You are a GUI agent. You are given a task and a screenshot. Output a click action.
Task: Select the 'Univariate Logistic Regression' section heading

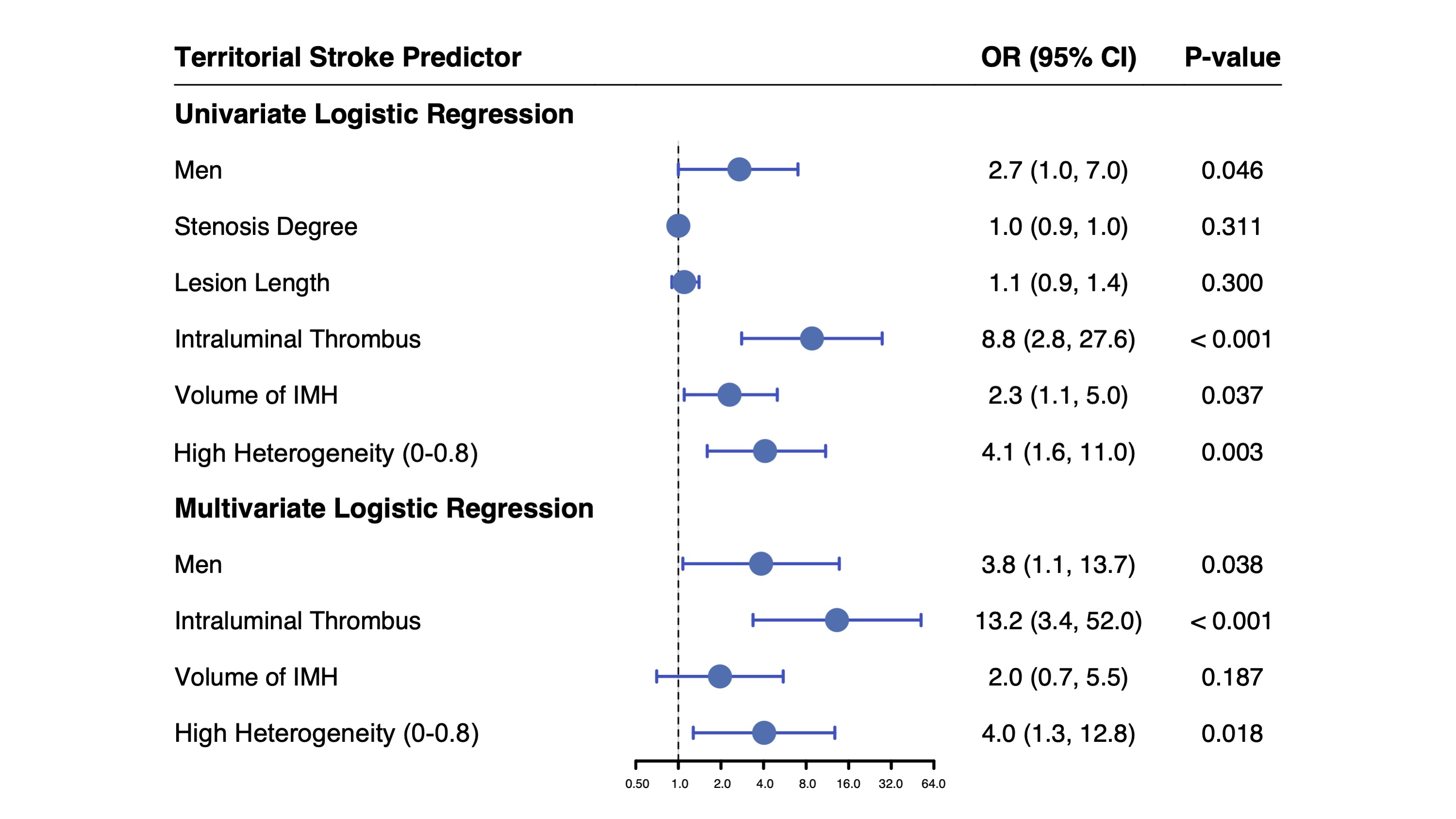374,114
